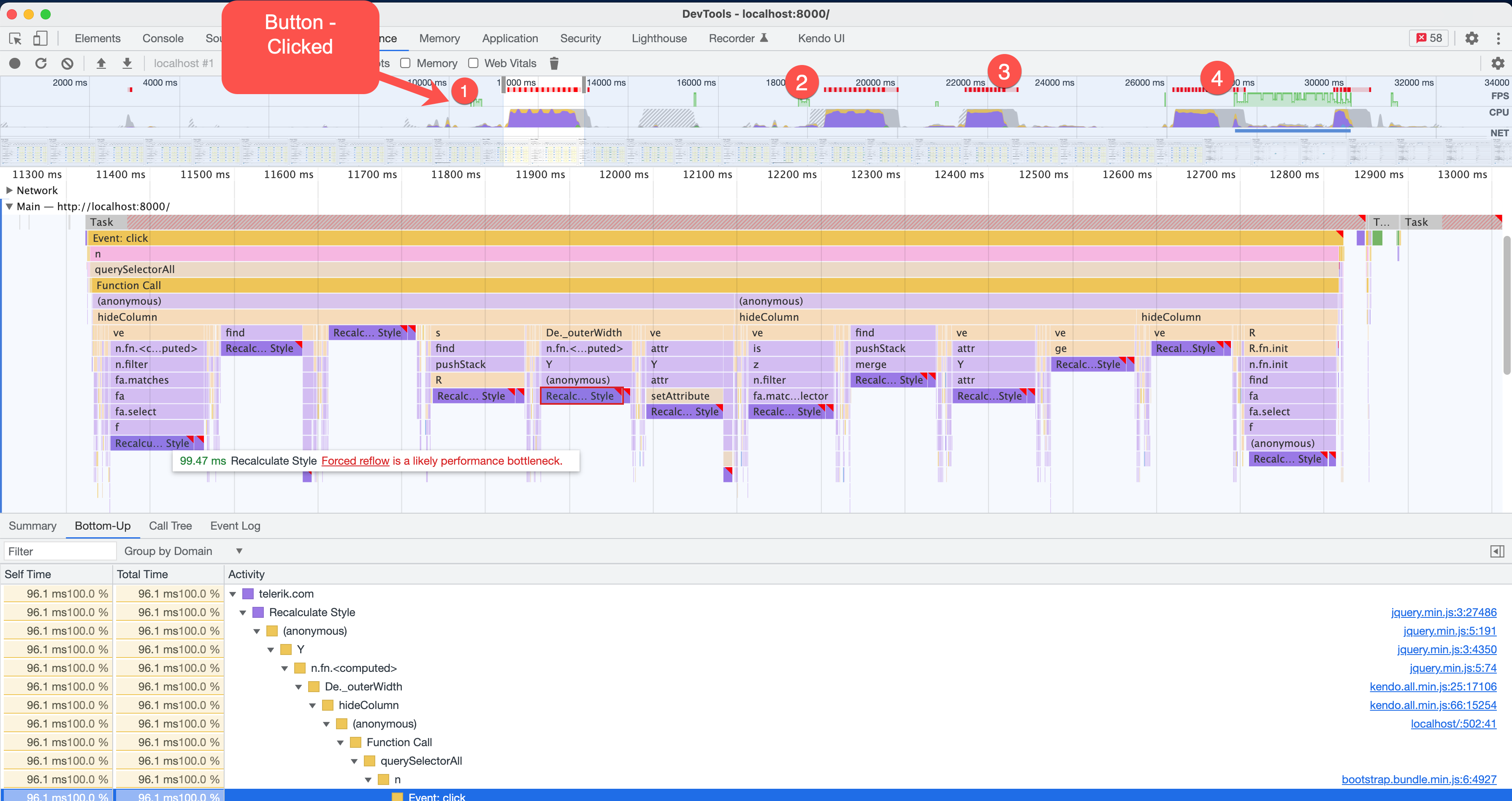Collapse the telerik.com tree row

coord(233,595)
